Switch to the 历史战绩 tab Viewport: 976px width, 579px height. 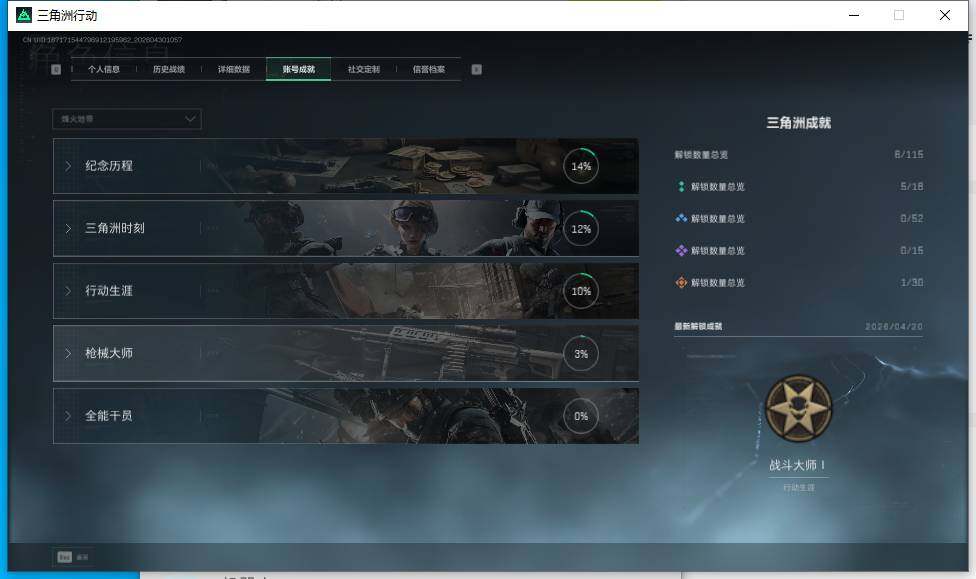tap(169, 70)
